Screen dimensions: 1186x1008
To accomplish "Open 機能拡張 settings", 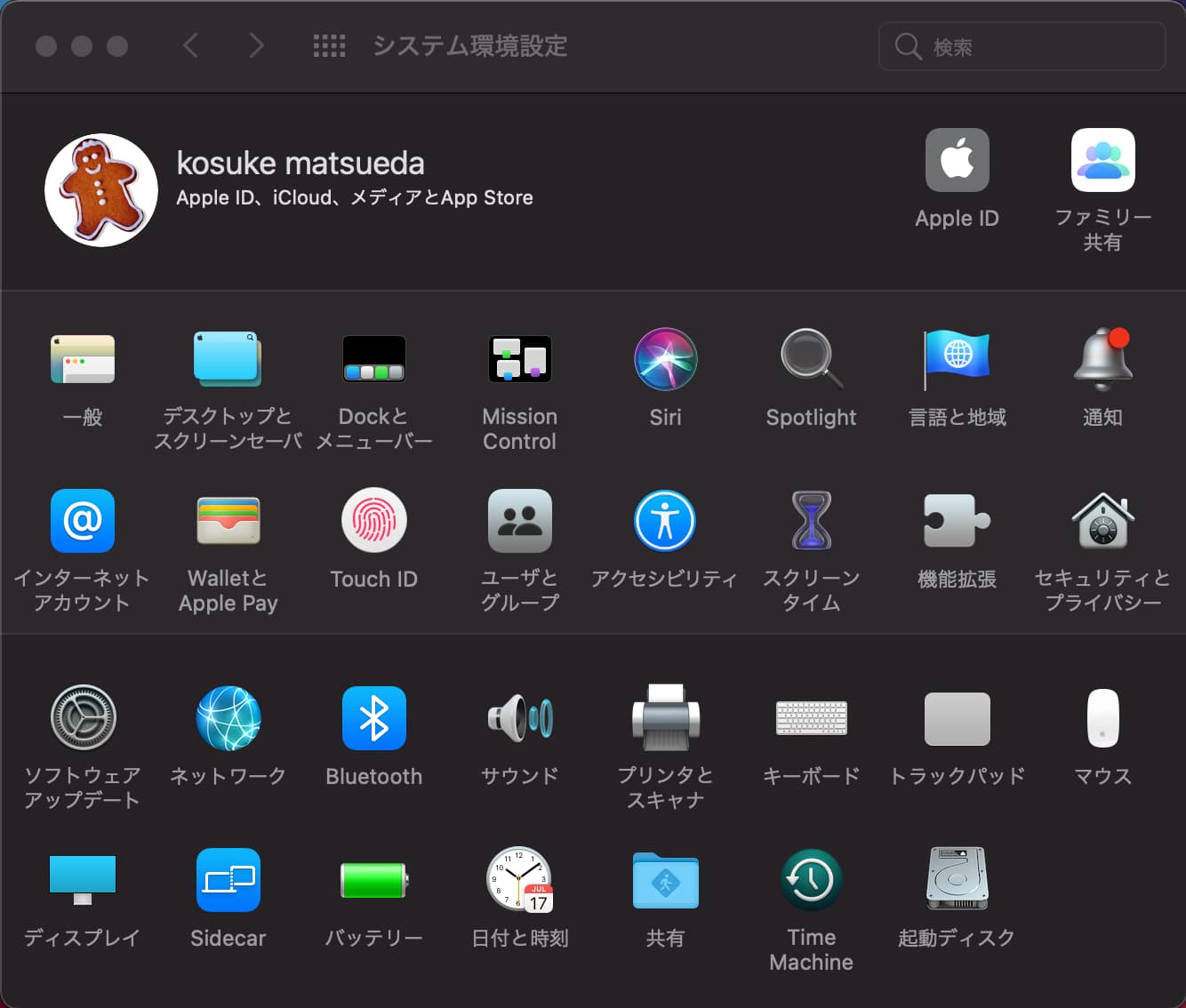I will (x=957, y=521).
